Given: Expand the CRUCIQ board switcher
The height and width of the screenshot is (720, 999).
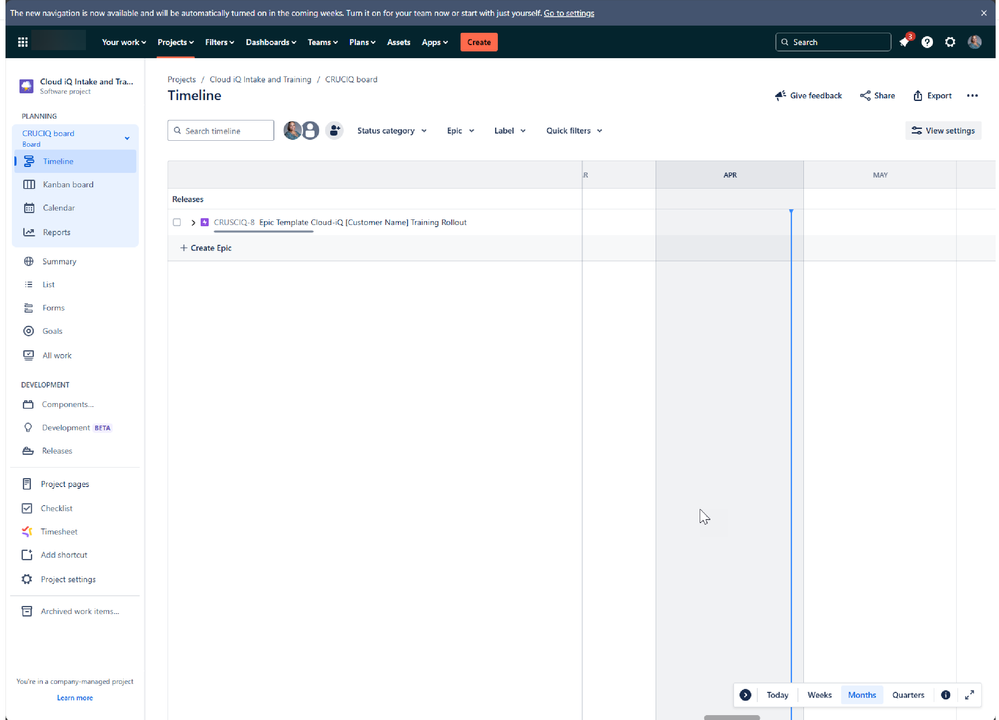Looking at the screenshot, I should click(127, 138).
